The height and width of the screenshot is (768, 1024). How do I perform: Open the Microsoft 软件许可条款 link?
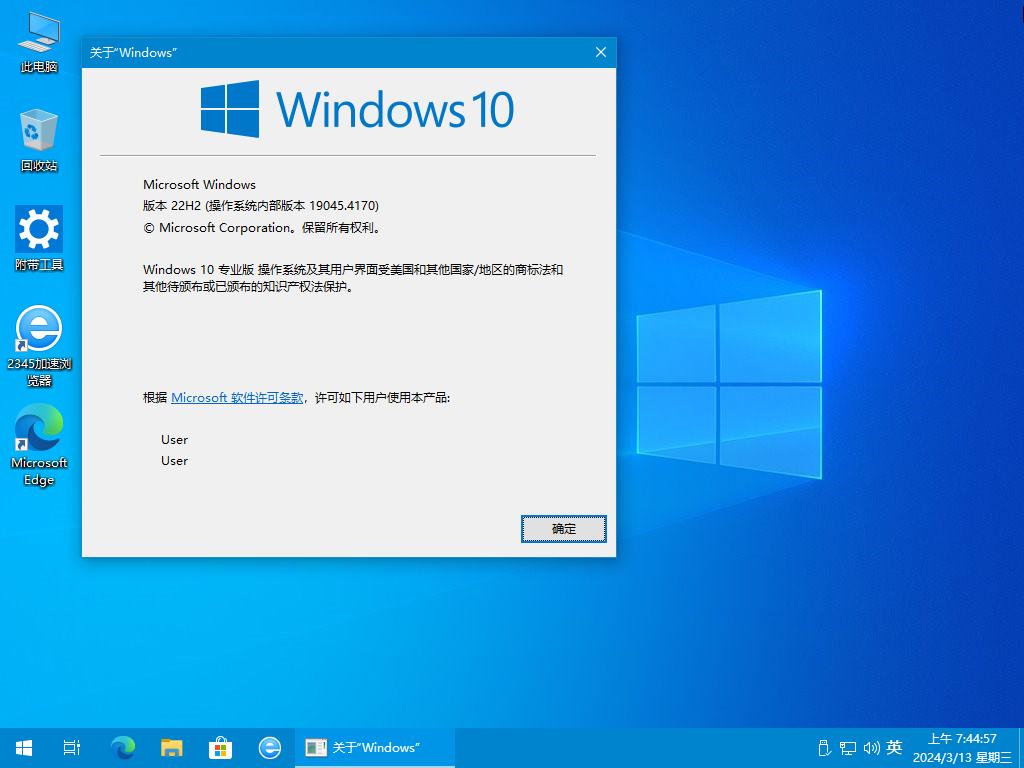pyautogui.click(x=237, y=398)
